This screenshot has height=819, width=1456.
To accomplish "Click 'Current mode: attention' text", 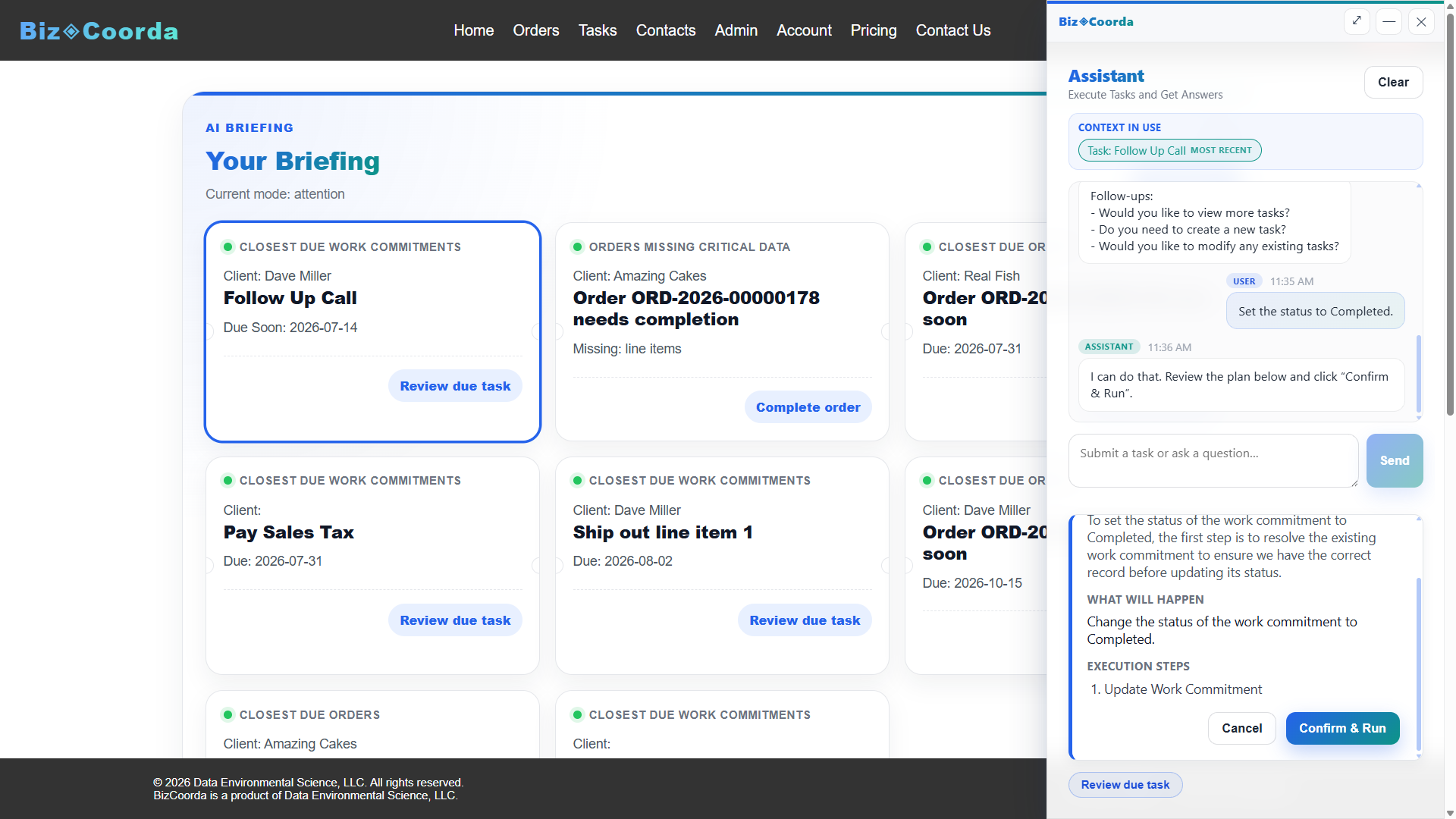I will tap(275, 194).
